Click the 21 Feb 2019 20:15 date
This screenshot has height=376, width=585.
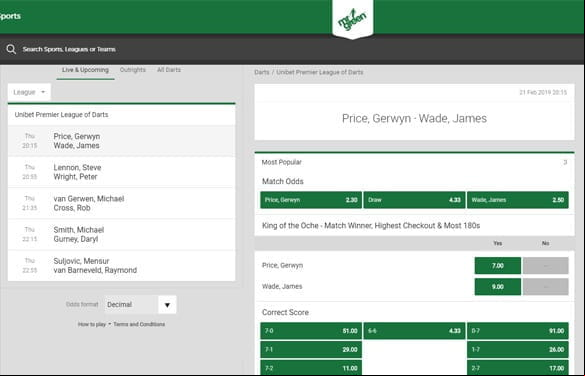pos(543,92)
